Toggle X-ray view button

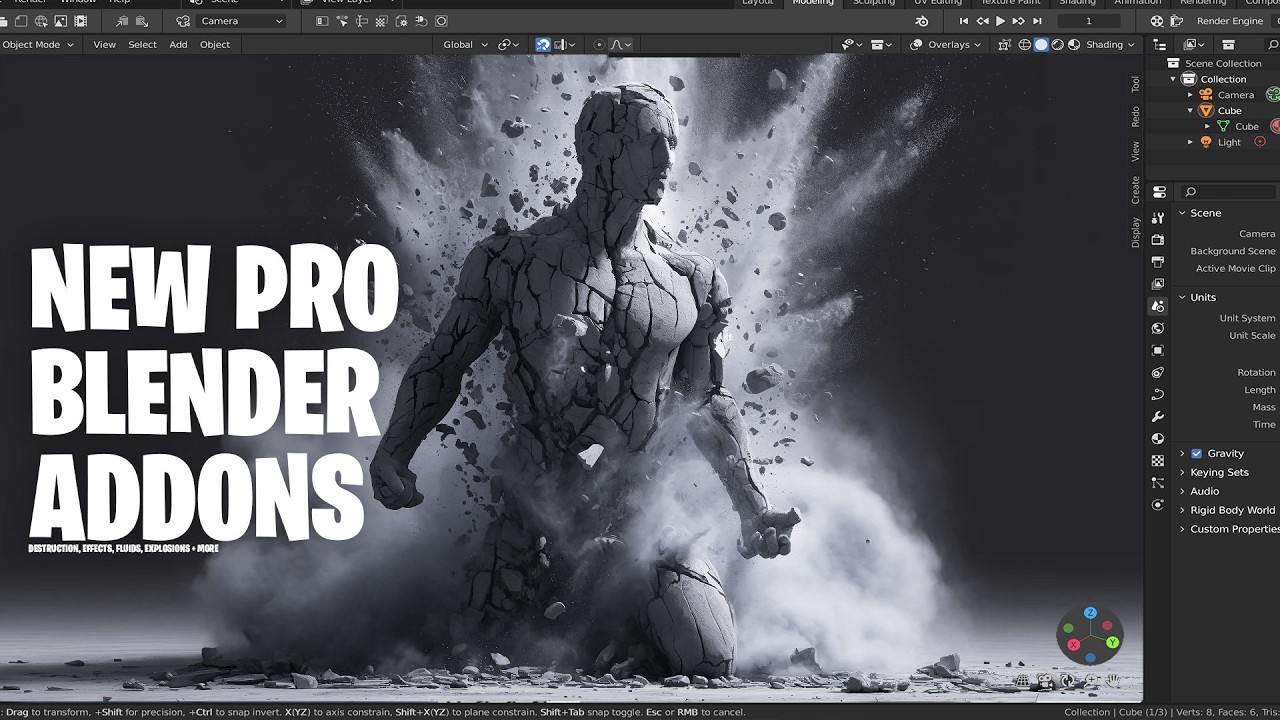point(1004,44)
